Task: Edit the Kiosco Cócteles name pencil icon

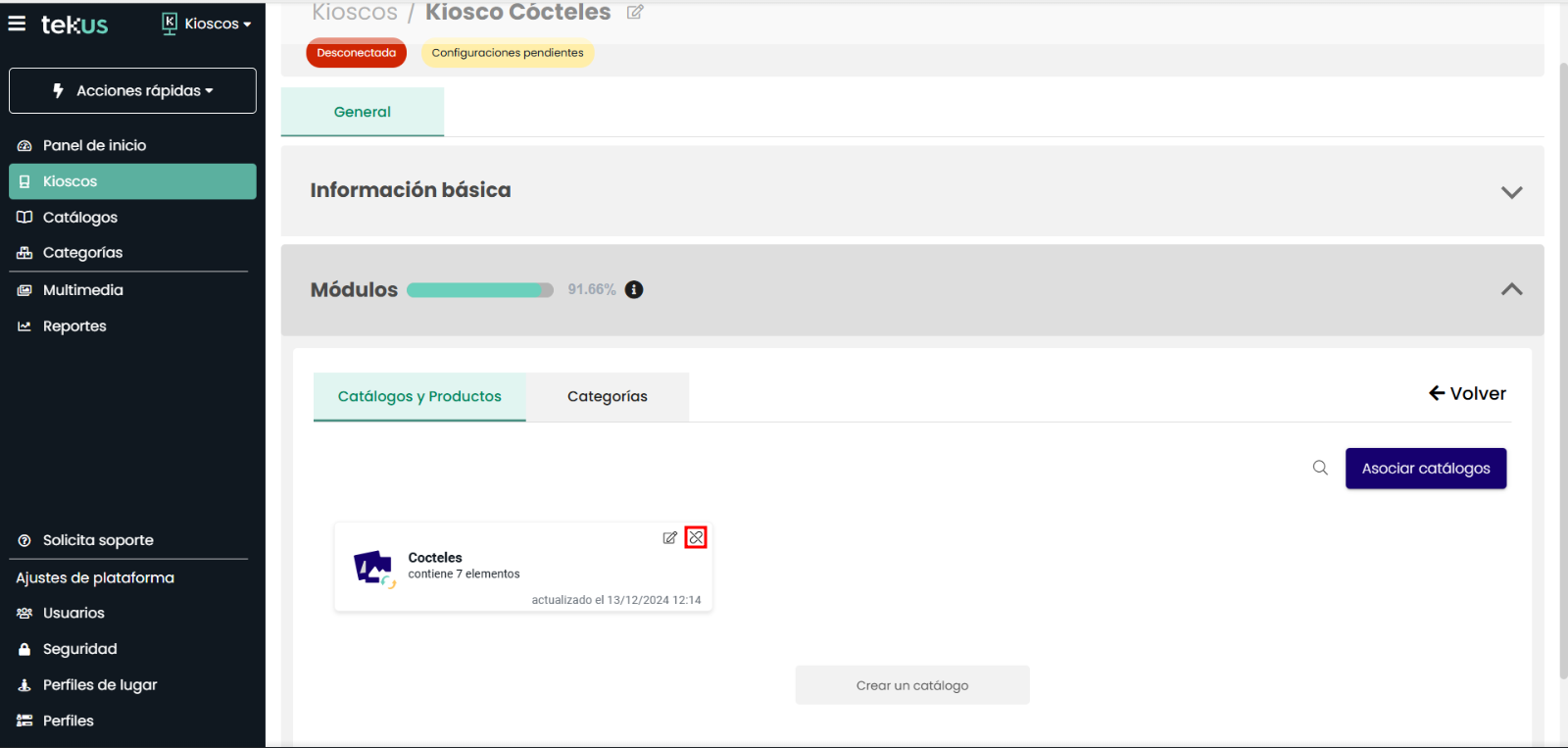Action: click(635, 13)
